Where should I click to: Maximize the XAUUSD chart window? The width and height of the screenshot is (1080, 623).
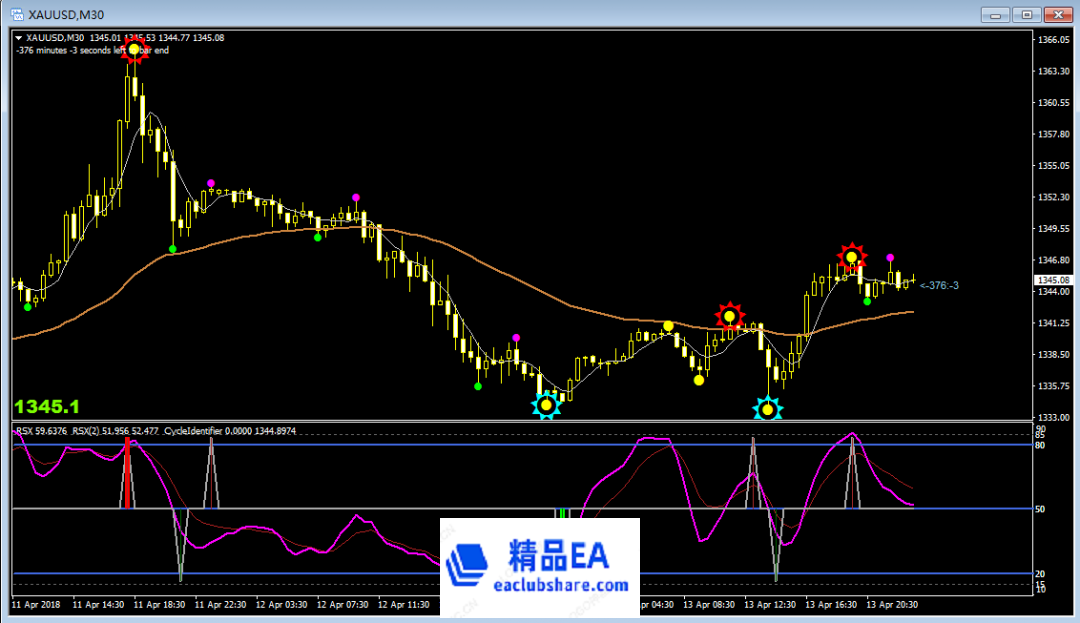point(1025,15)
